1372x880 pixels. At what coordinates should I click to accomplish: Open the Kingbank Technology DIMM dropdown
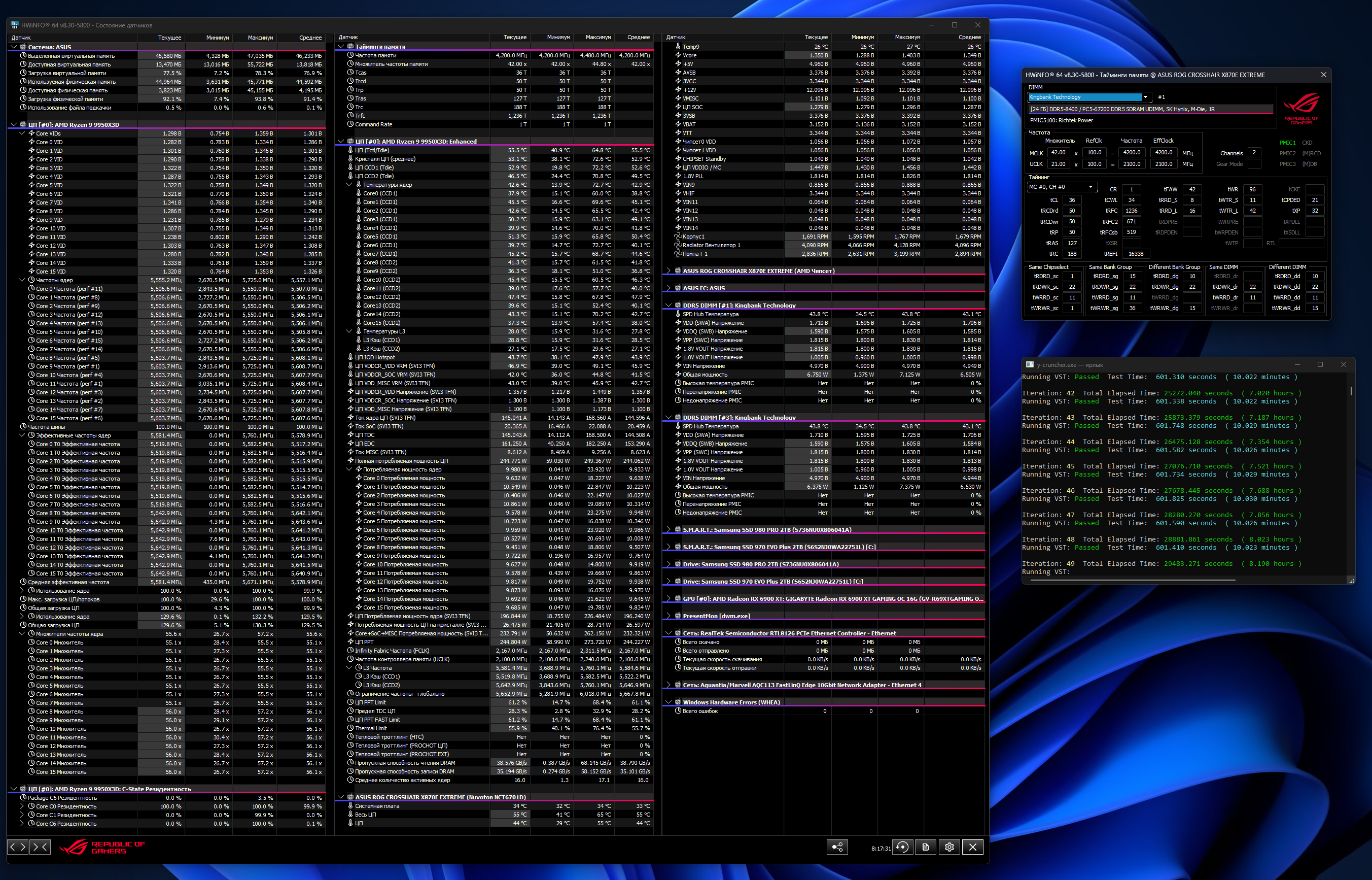1145,97
